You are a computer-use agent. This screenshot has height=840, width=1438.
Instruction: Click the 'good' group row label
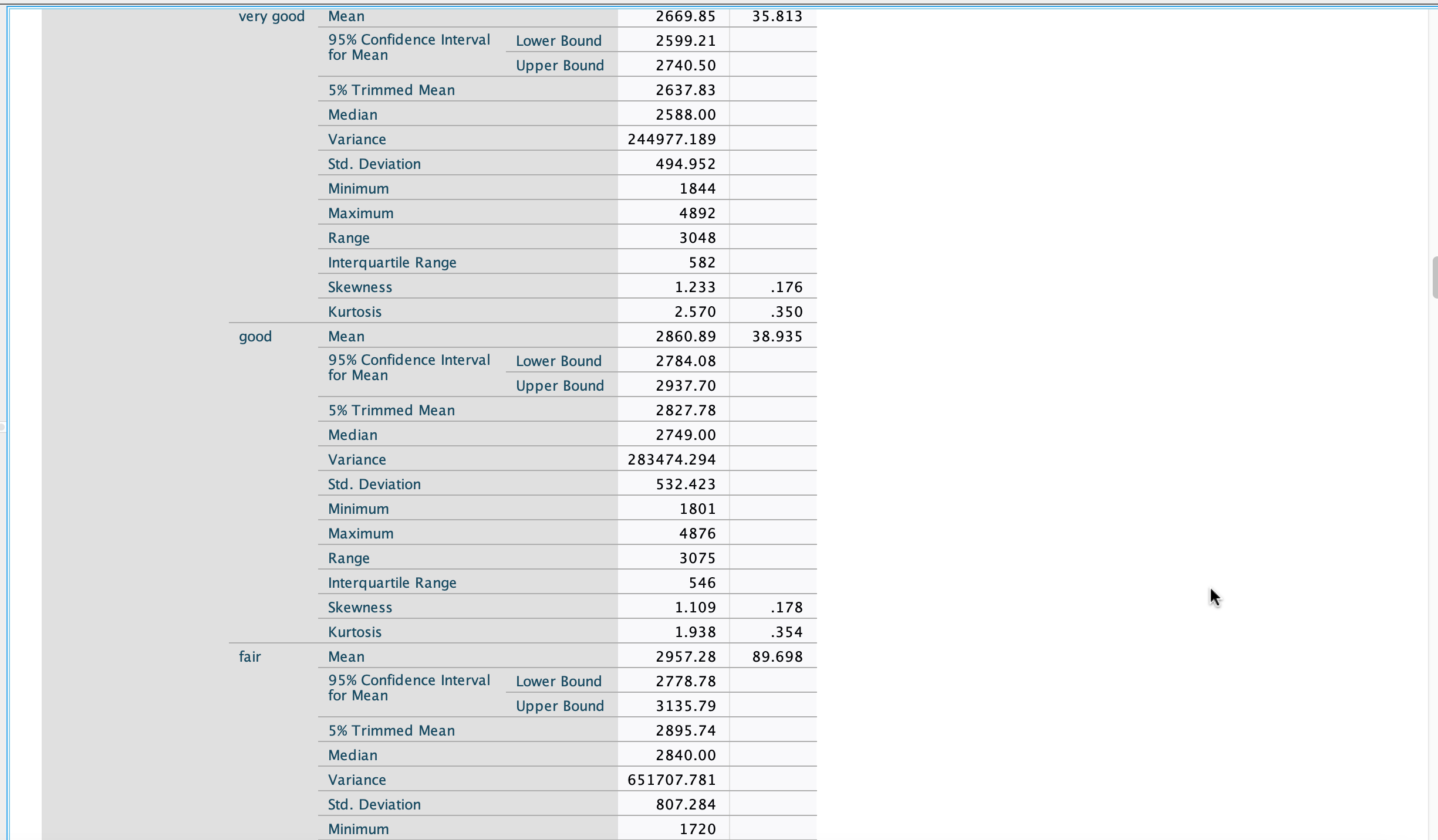(x=255, y=337)
